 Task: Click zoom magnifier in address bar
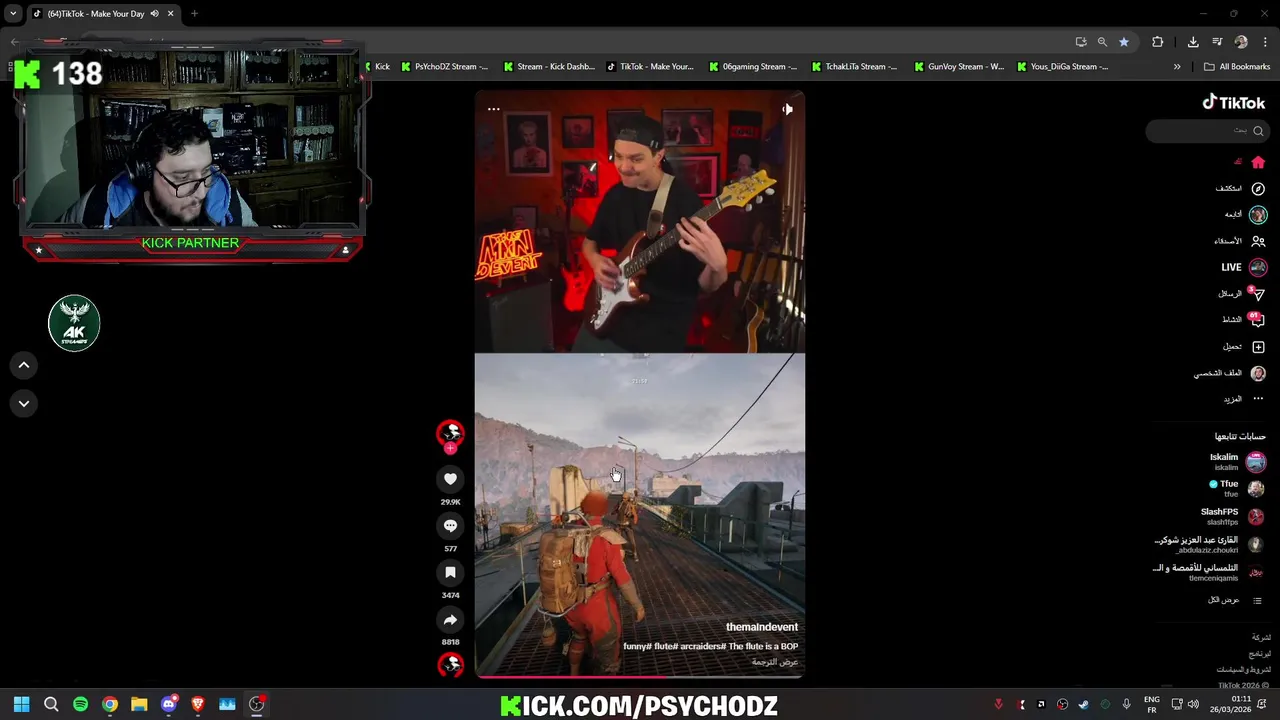(x=1102, y=42)
